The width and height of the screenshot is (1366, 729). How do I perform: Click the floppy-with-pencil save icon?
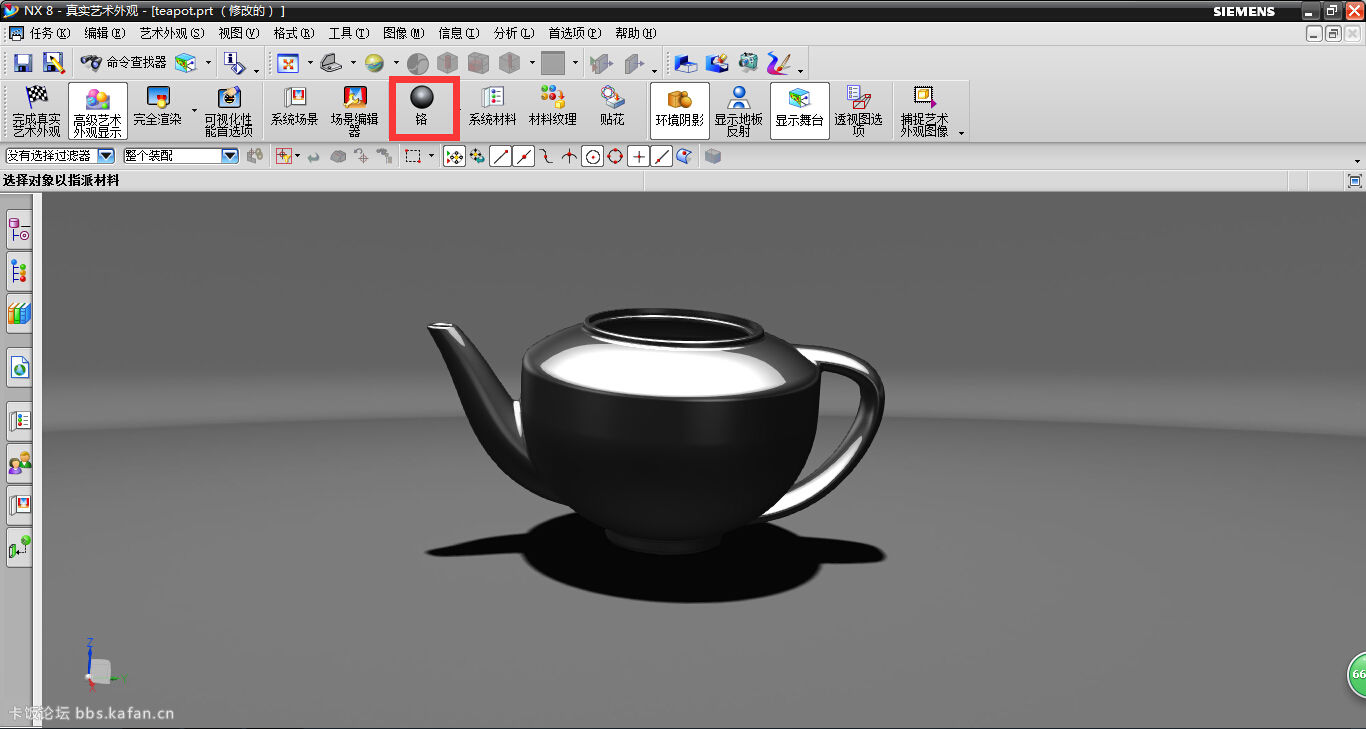tap(52, 63)
